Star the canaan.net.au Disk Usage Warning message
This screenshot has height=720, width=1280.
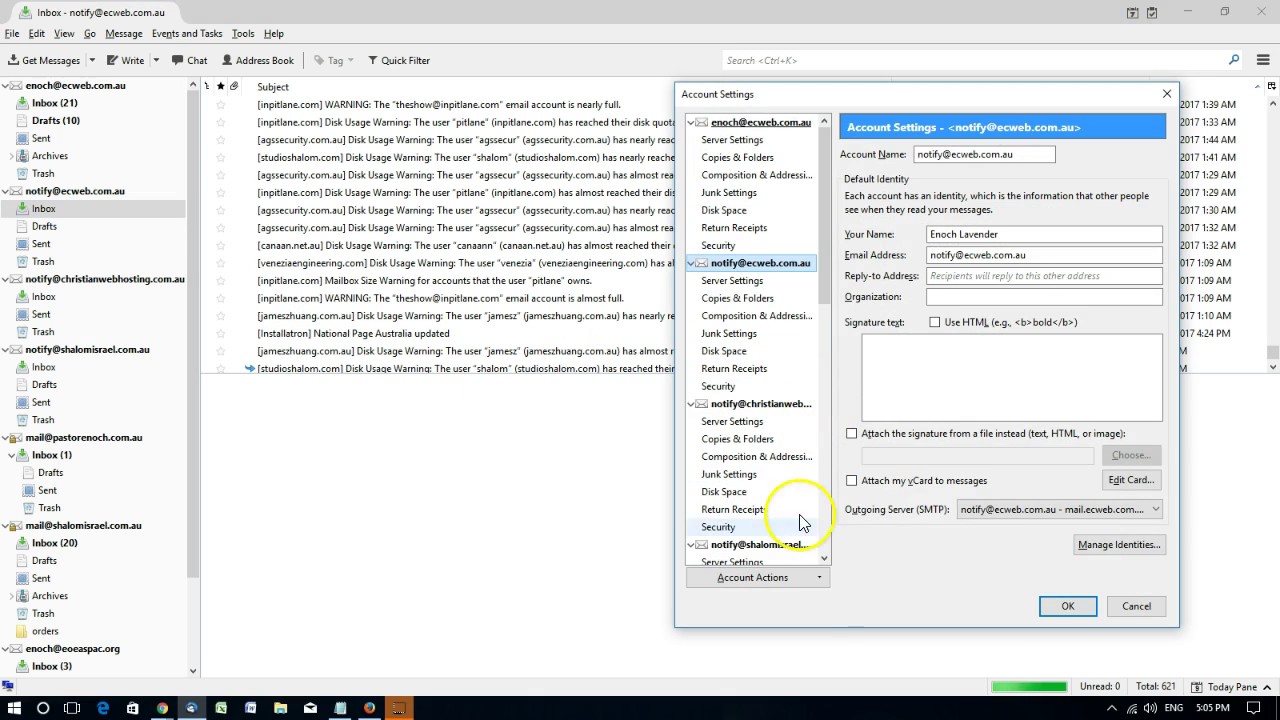(x=221, y=245)
